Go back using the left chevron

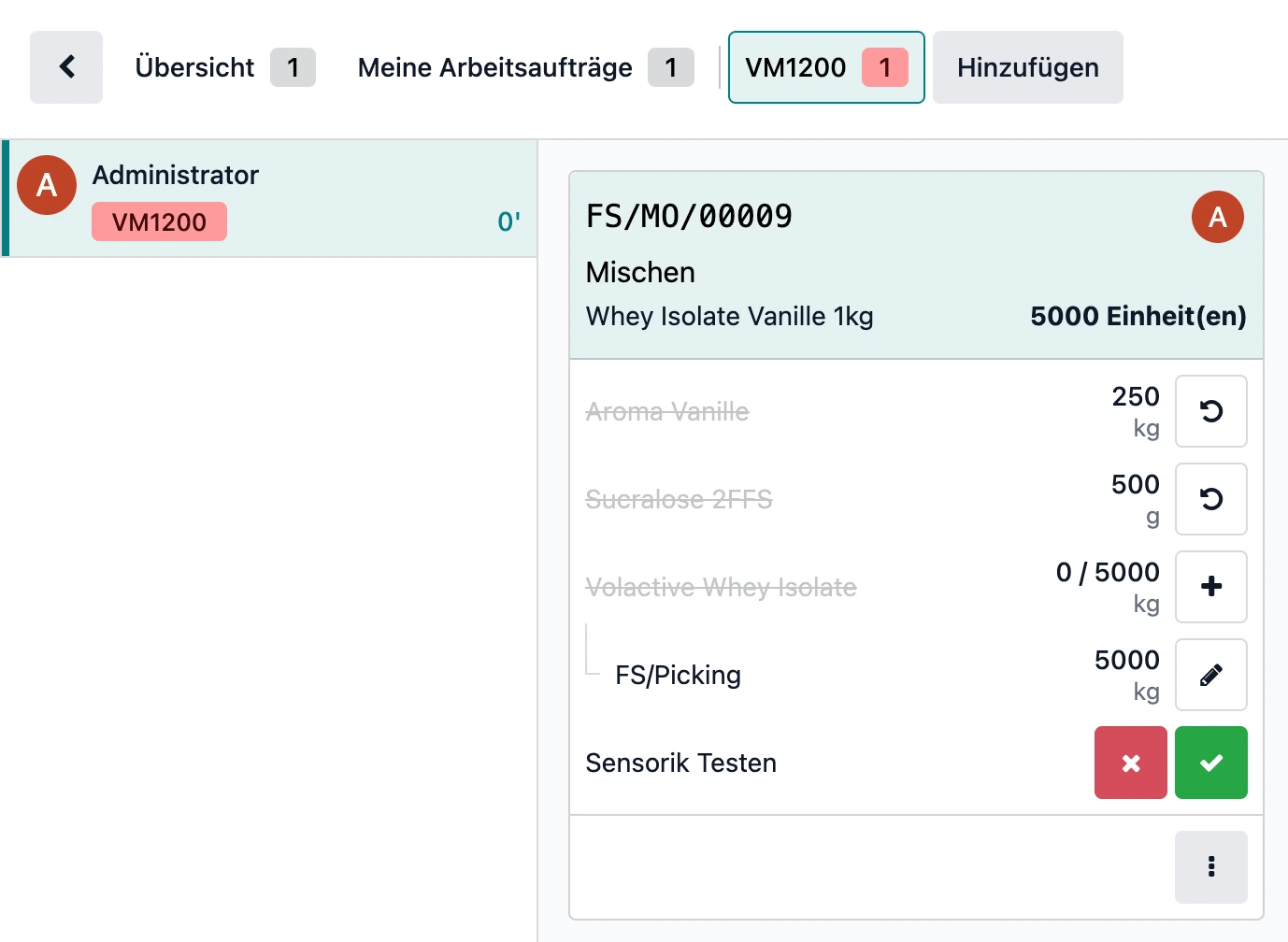point(65,66)
